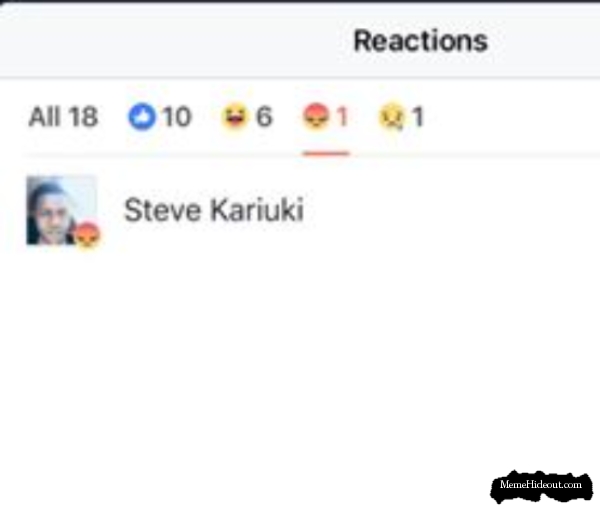Click the Sad reaction count 1
Screen dimensions: 600x510
click(x=418, y=117)
